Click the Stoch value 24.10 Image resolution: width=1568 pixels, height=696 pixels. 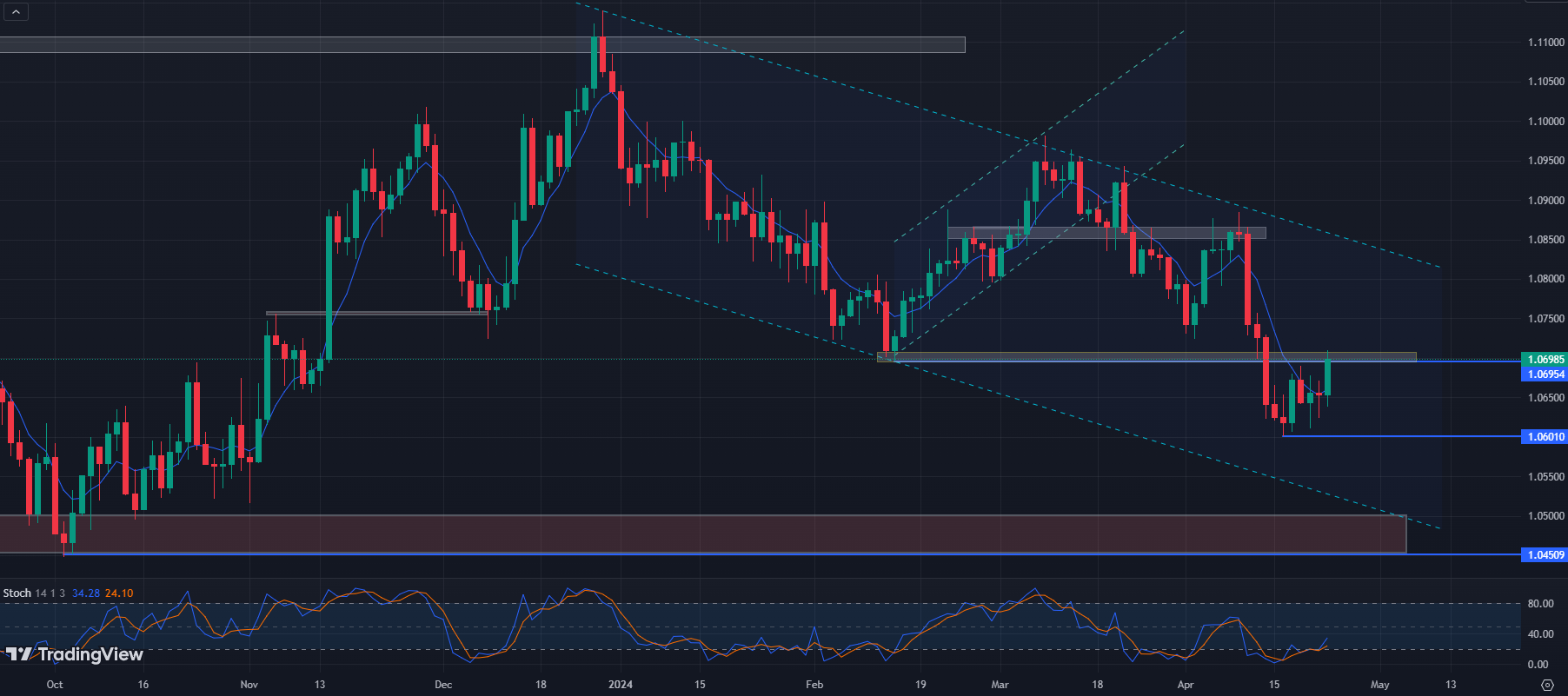[119, 593]
